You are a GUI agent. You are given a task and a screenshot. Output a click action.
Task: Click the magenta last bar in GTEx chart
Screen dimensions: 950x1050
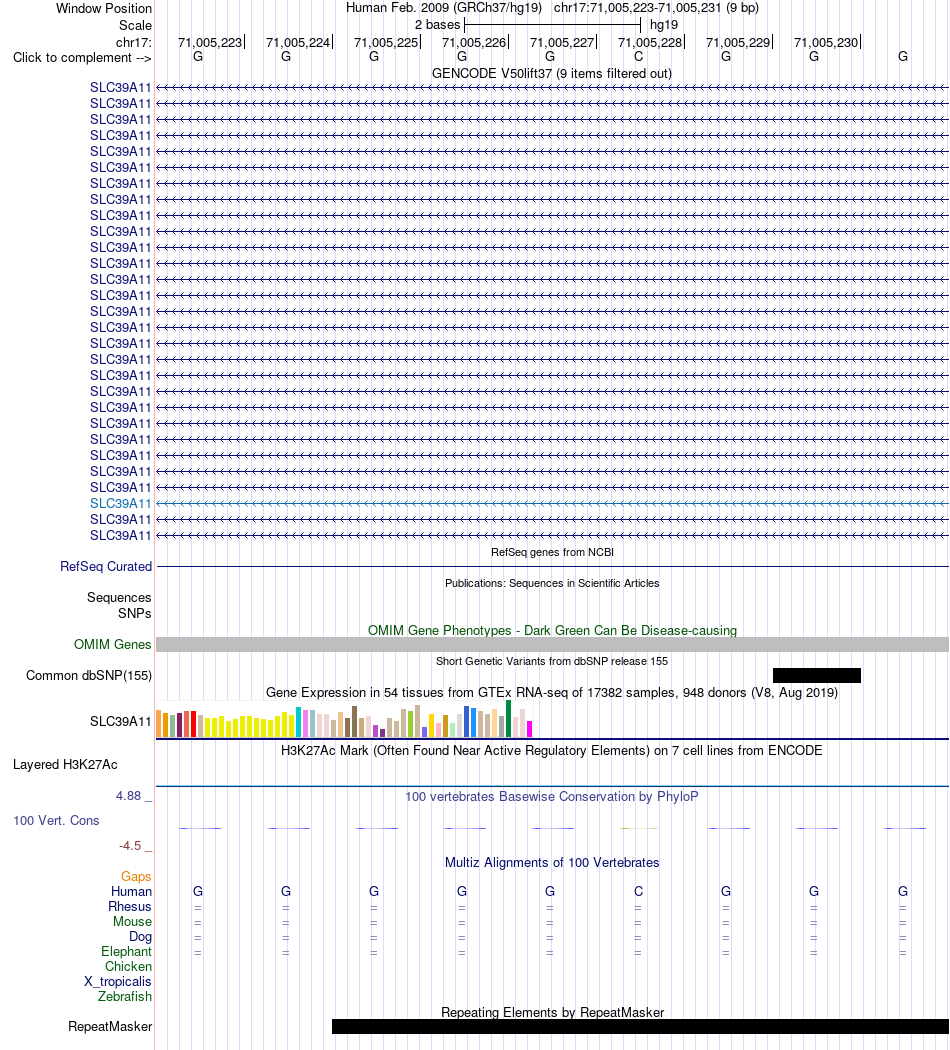[x=530, y=729]
